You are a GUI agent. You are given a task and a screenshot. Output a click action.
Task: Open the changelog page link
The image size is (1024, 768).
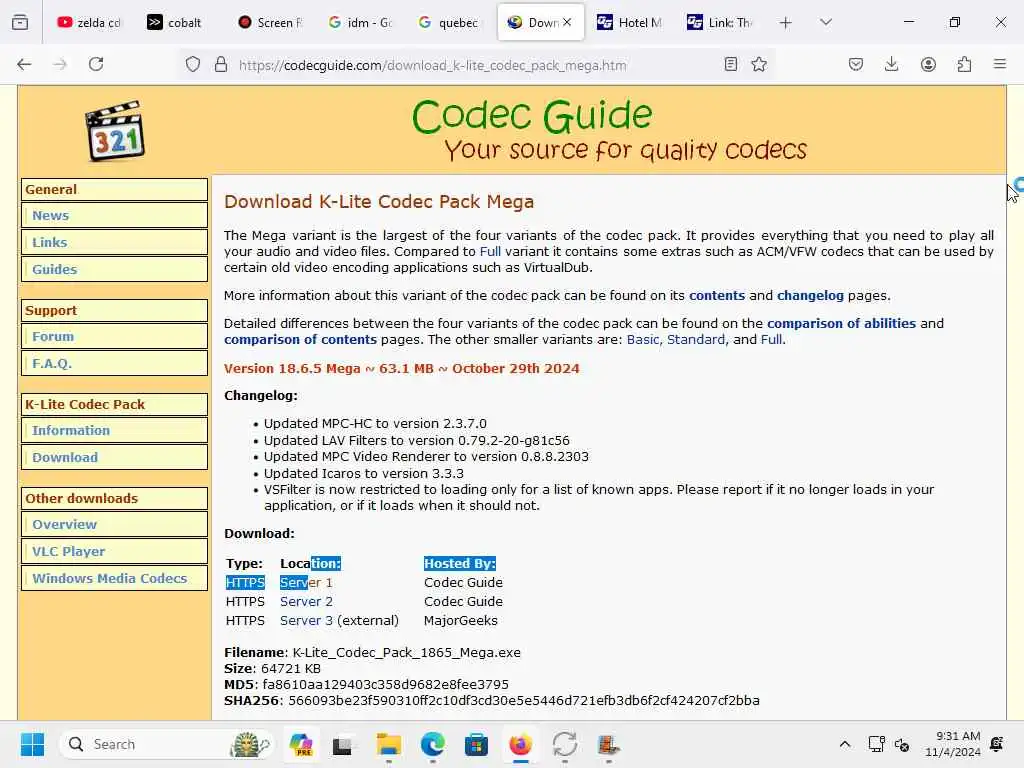click(x=810, y=295)
